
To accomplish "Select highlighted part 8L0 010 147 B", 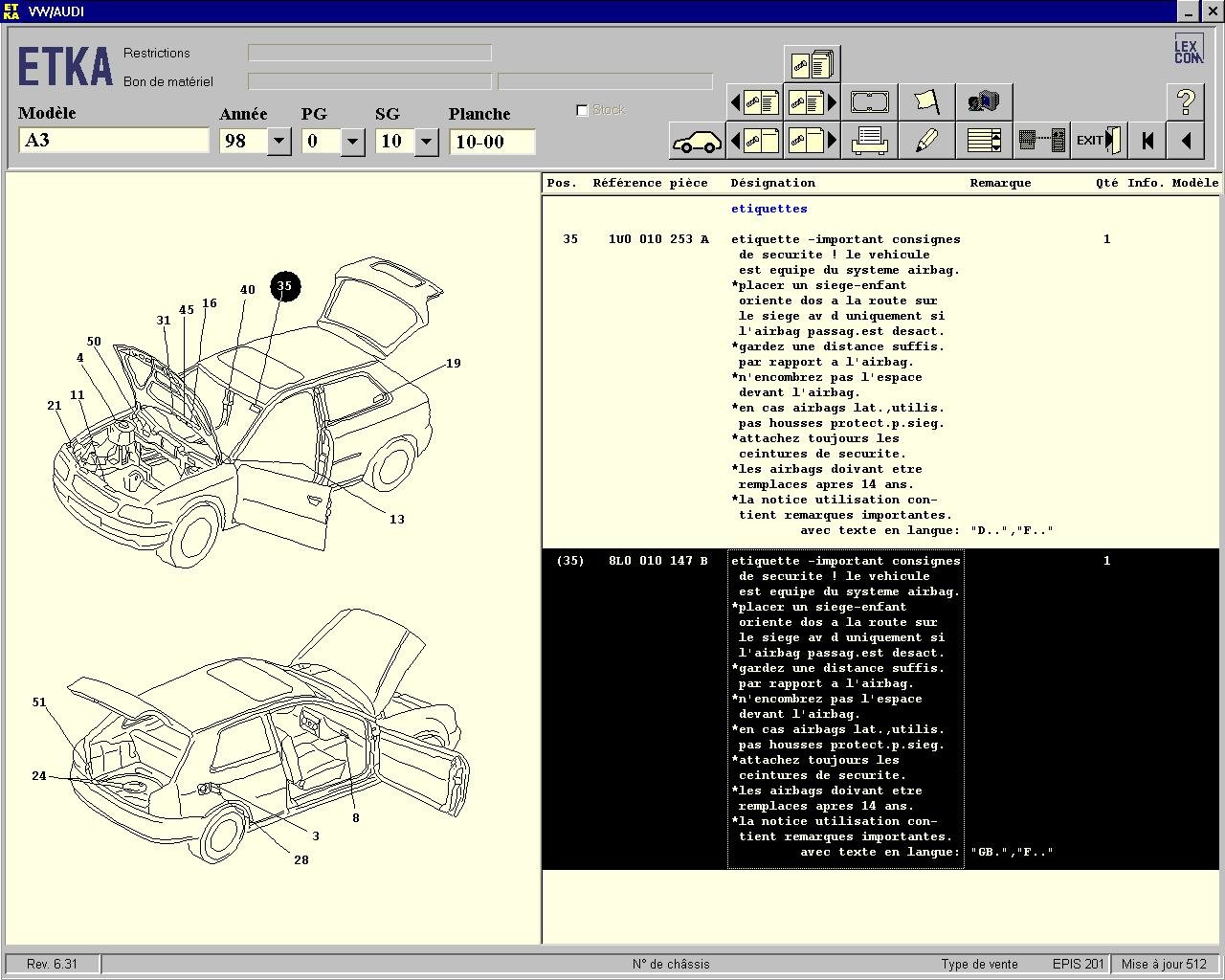I will [658, 561].
